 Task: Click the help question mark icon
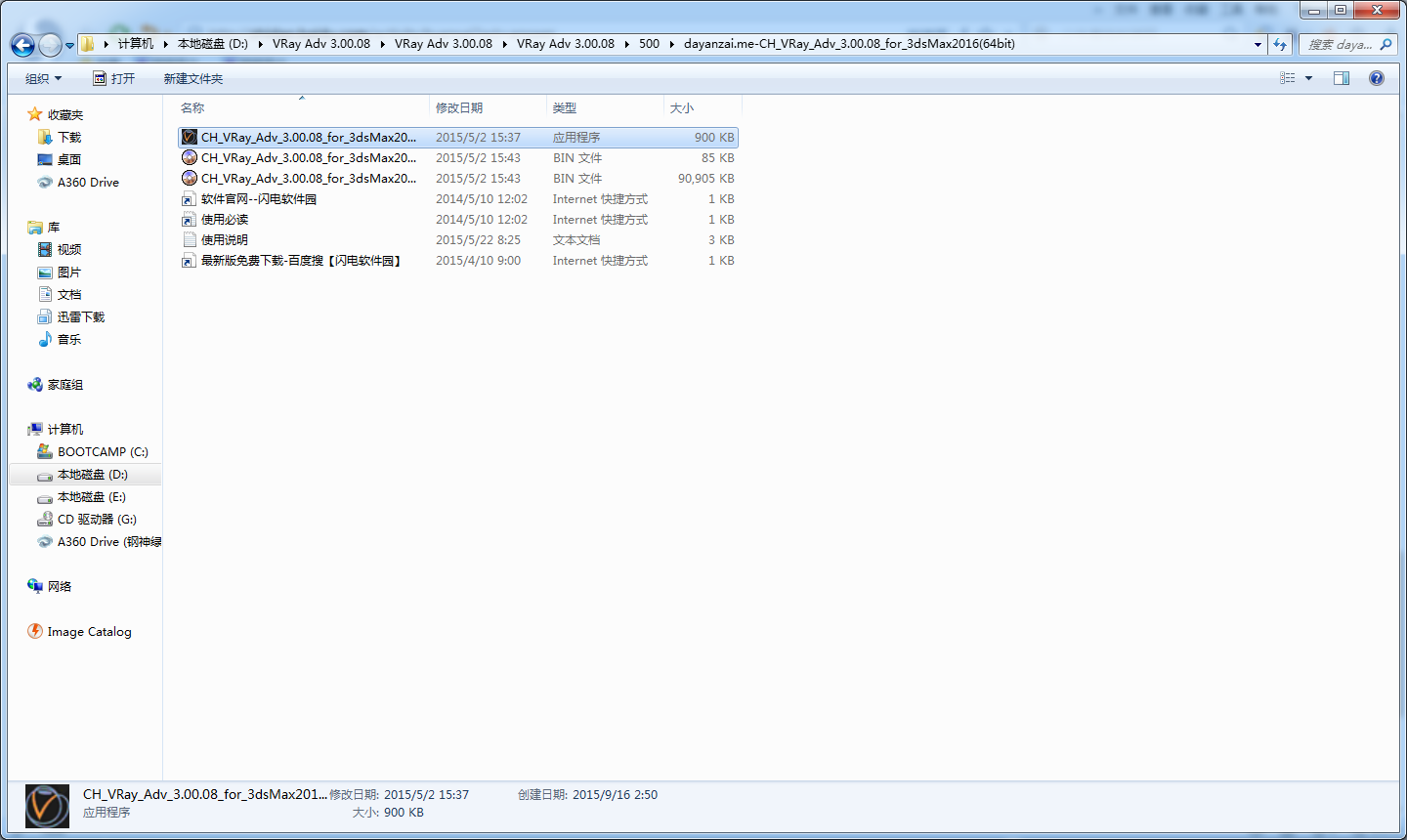pos(1377,78)
